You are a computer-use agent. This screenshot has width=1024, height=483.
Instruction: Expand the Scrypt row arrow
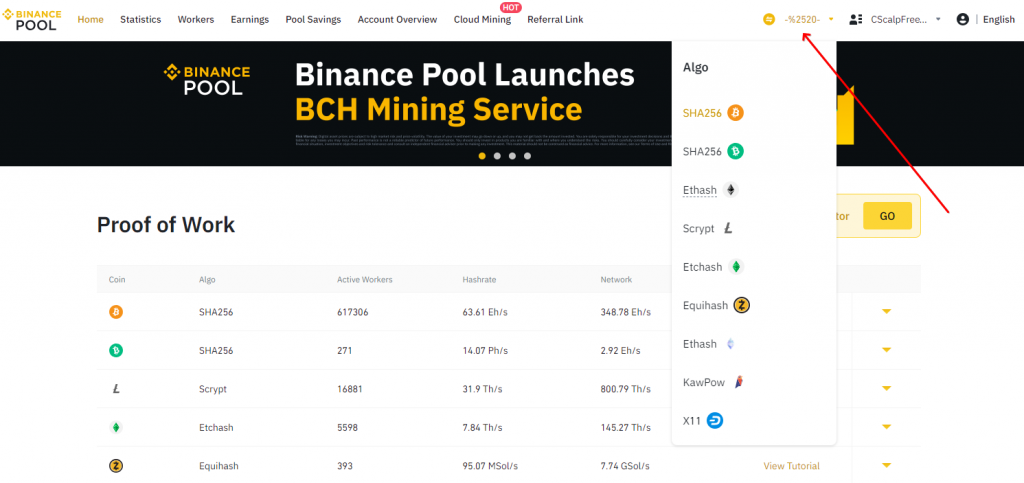pos(886,389)
